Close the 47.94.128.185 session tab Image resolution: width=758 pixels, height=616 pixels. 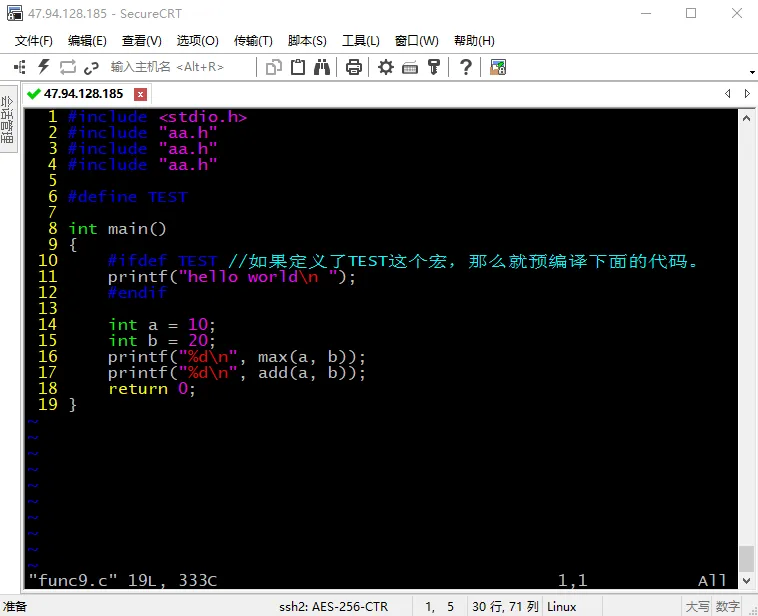(140, 94)
